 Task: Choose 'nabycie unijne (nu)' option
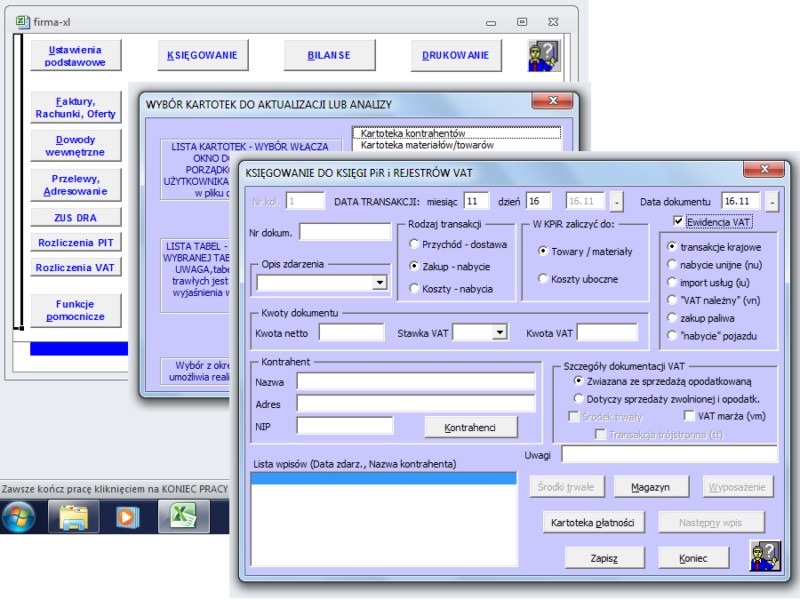[673, 262]
